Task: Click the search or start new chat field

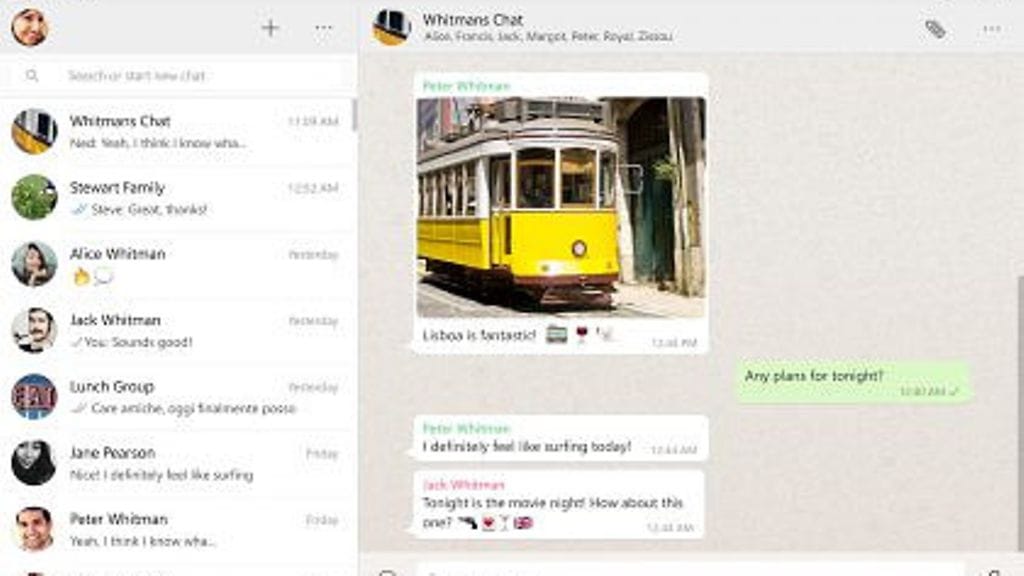Action: click(x=190, y=76)
